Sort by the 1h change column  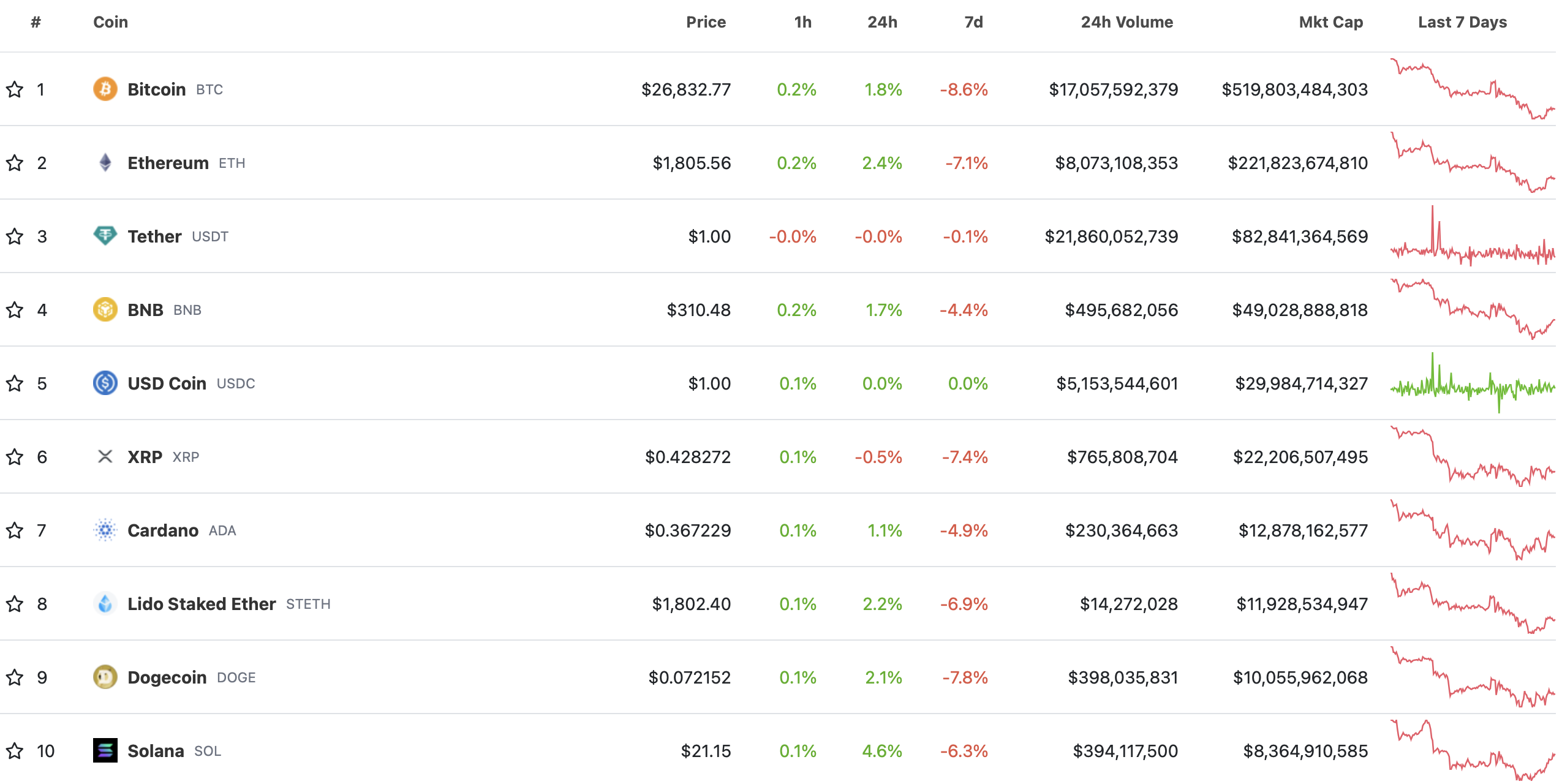click(x=802, y=22)
